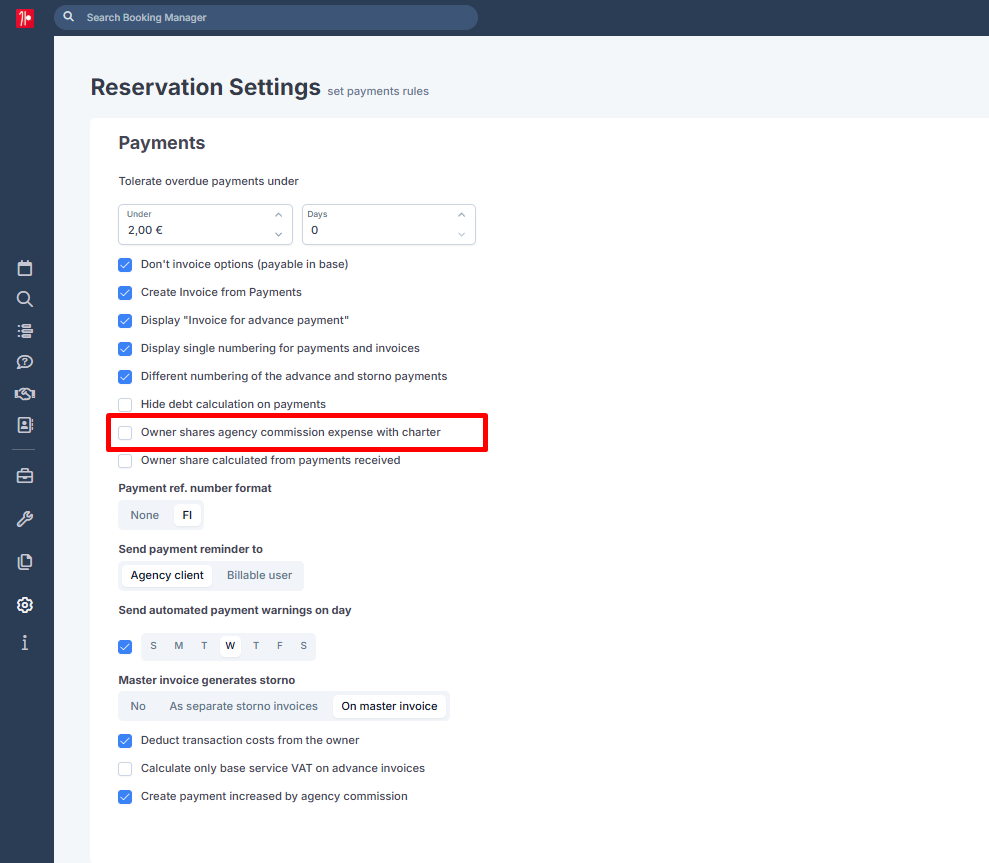Enable Hide debt calculation on payments
989x863 pixels.
coord(125,404)
